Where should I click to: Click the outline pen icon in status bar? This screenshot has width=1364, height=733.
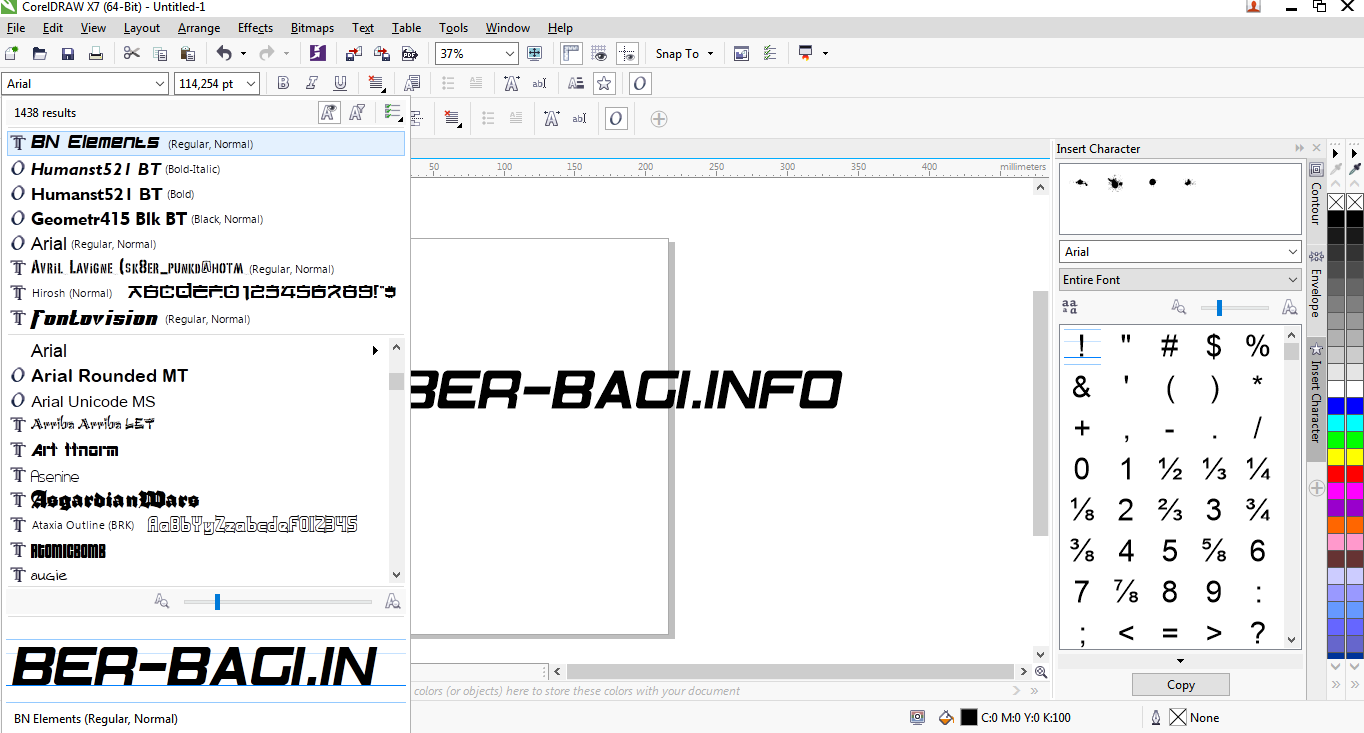click(1156, 717)
